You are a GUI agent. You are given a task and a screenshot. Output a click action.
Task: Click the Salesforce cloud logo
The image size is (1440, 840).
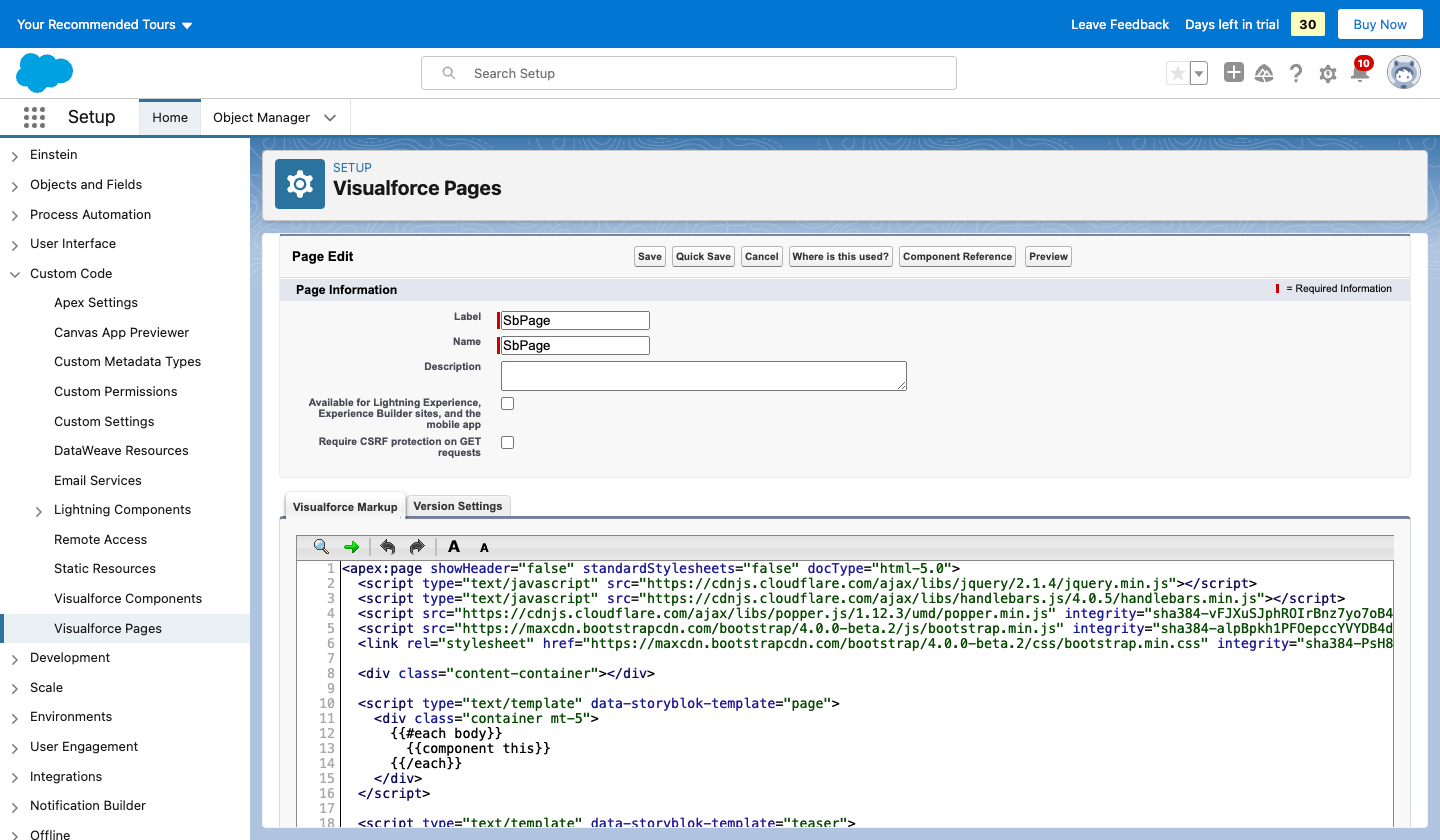tap(45, 73)
